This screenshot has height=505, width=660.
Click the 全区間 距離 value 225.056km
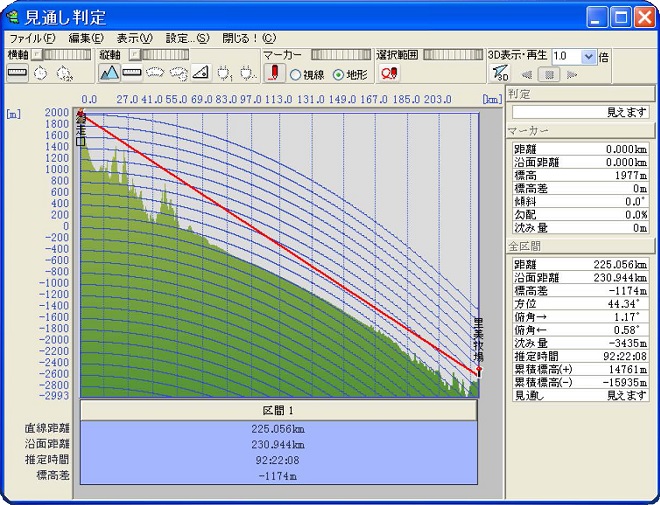tap(620, 264)
